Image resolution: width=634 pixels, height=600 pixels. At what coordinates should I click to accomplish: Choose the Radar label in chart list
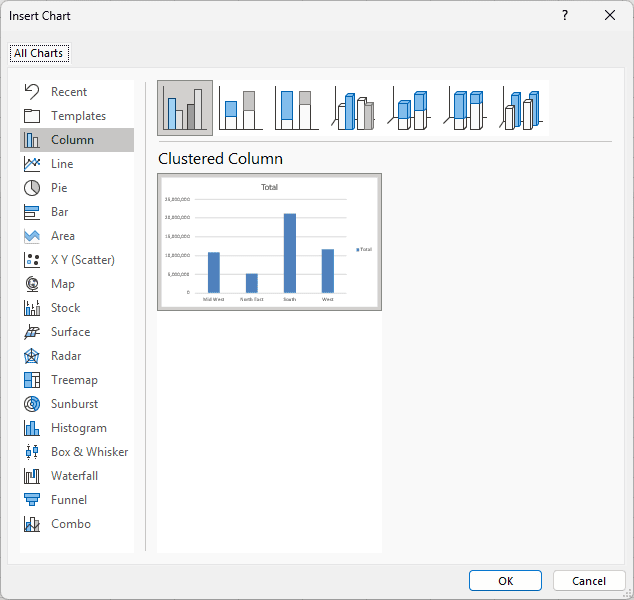pyautogui.click(x=66, y=356)
